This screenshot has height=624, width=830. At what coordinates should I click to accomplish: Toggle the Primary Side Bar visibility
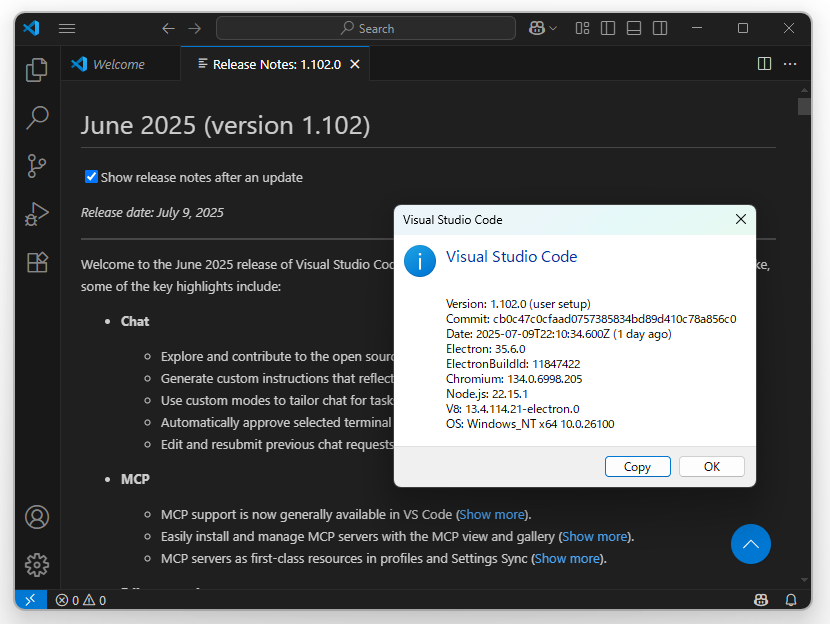(x=607, y=28)
